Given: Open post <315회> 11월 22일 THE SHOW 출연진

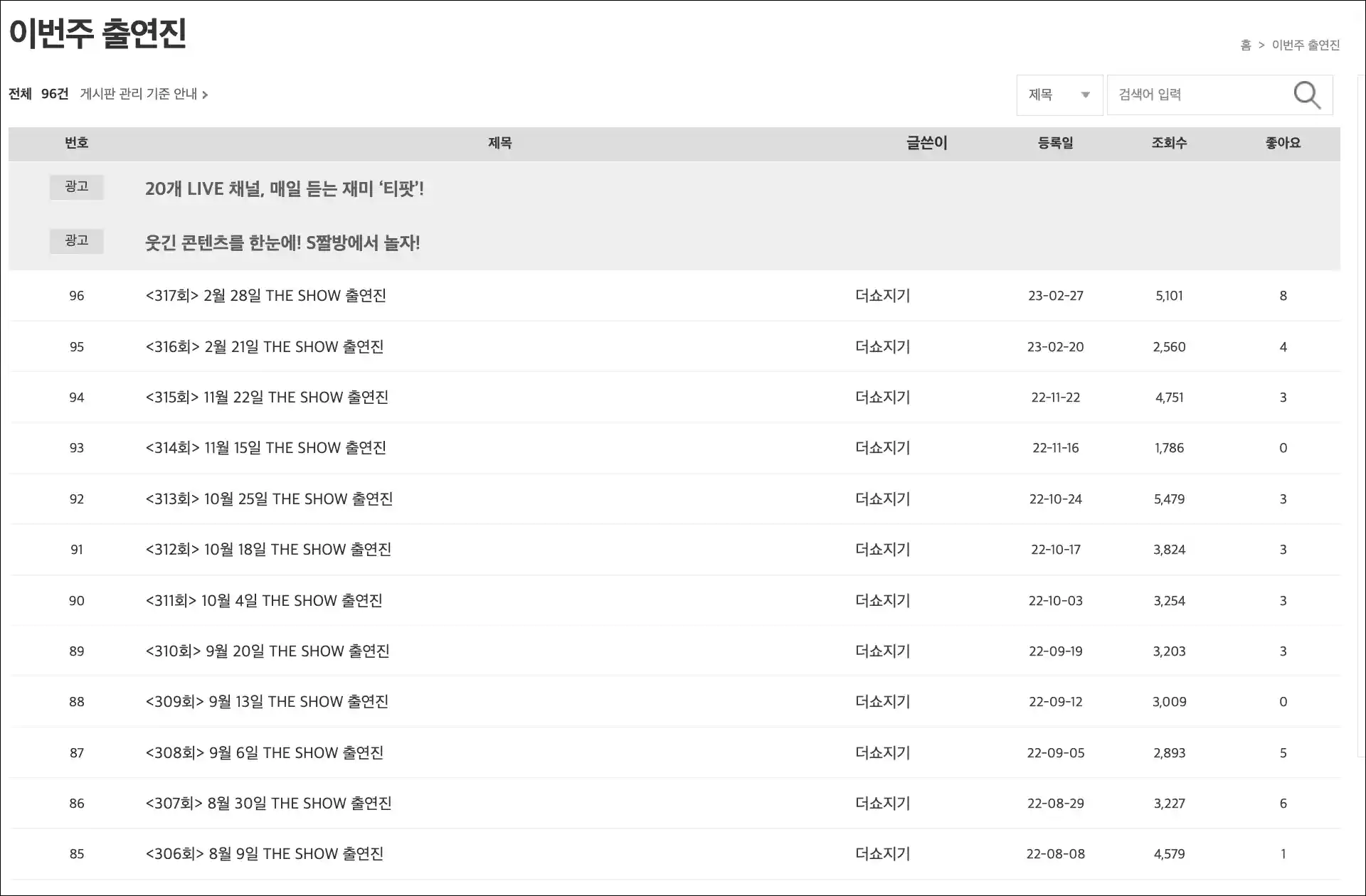Looking at the screenshot, I should [x=267, y=397].
